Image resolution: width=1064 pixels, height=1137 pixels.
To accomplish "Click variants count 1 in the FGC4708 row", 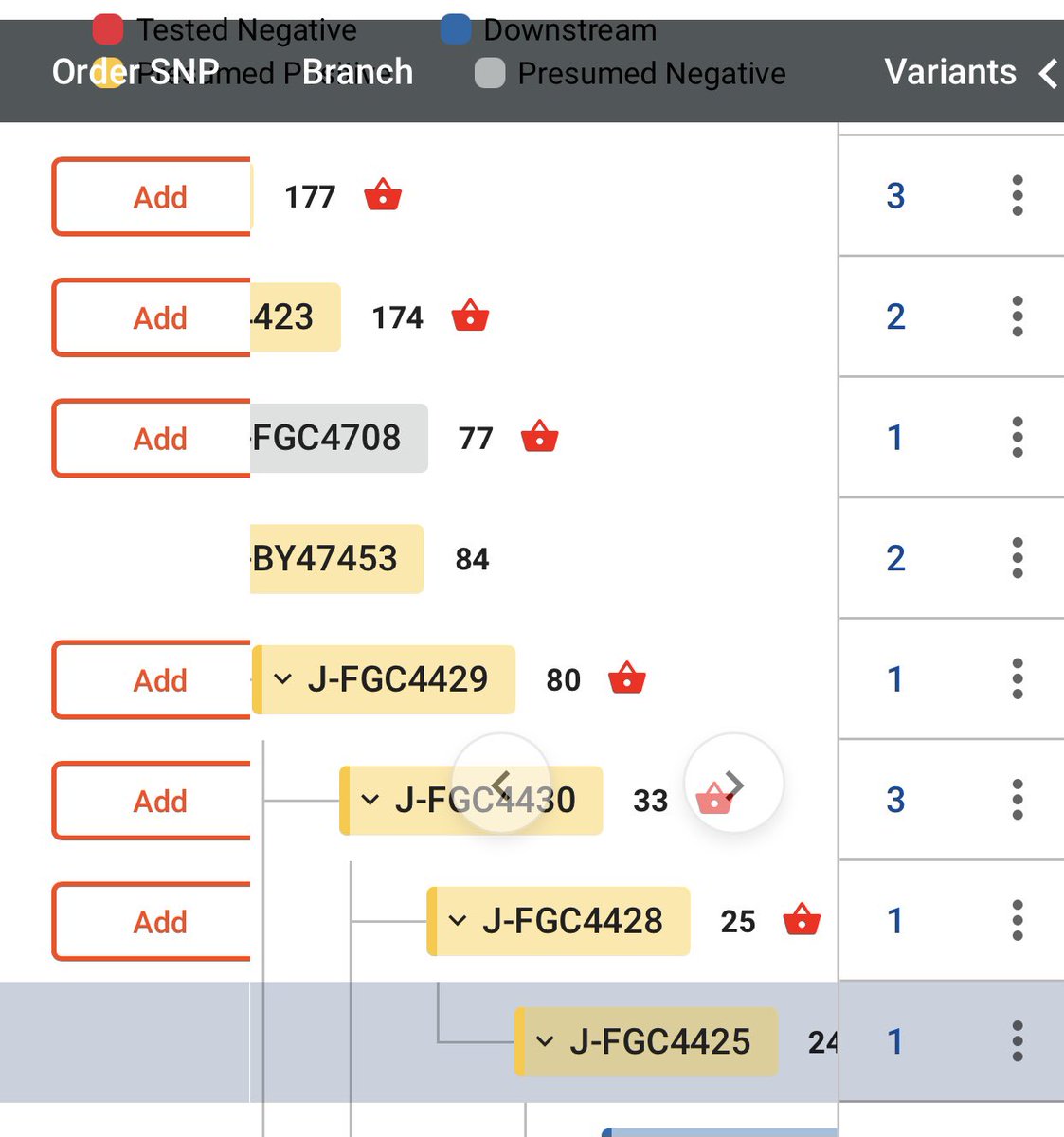I will tap(895, 437).
